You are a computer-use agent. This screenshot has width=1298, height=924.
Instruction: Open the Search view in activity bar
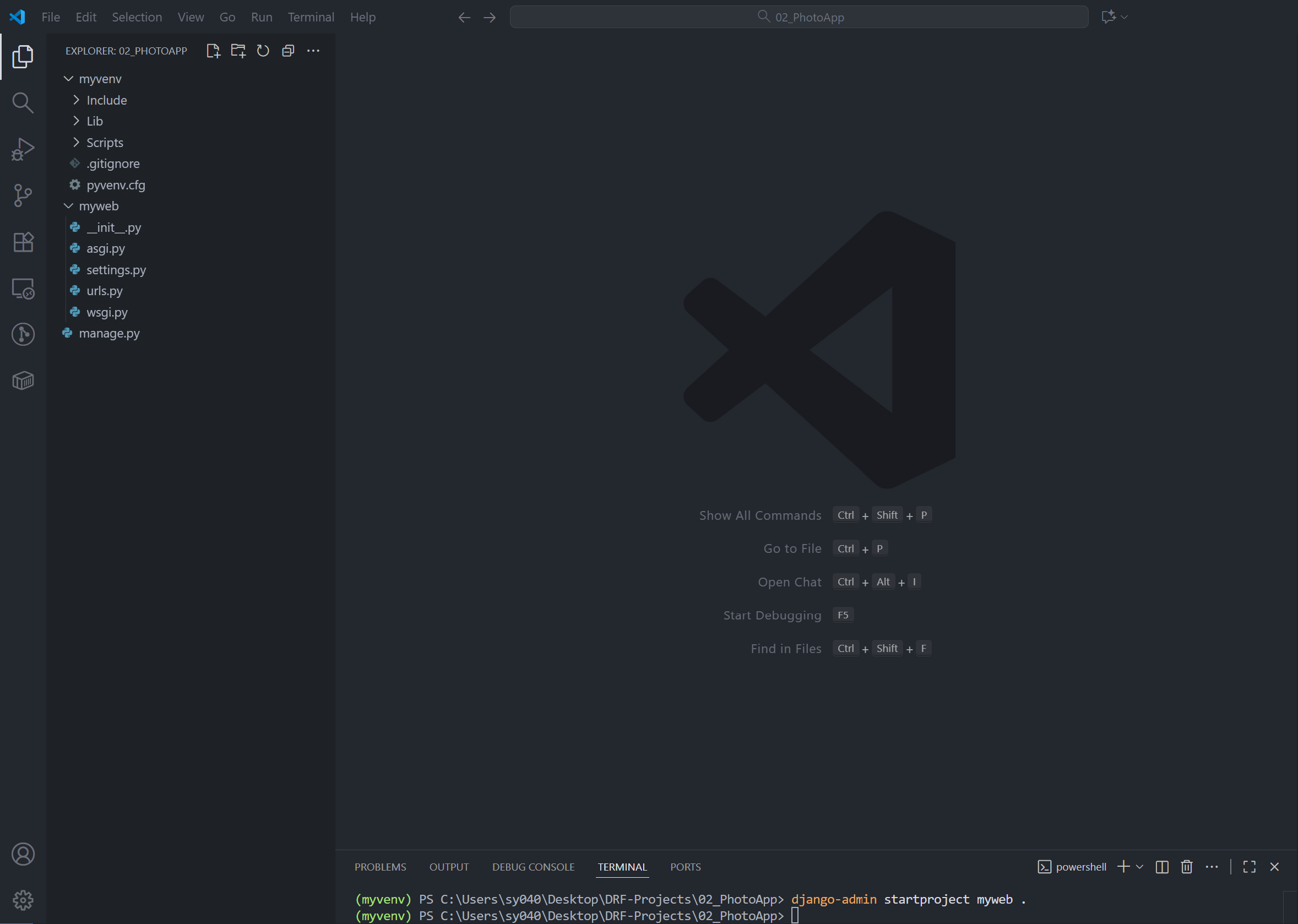[23, 103]
